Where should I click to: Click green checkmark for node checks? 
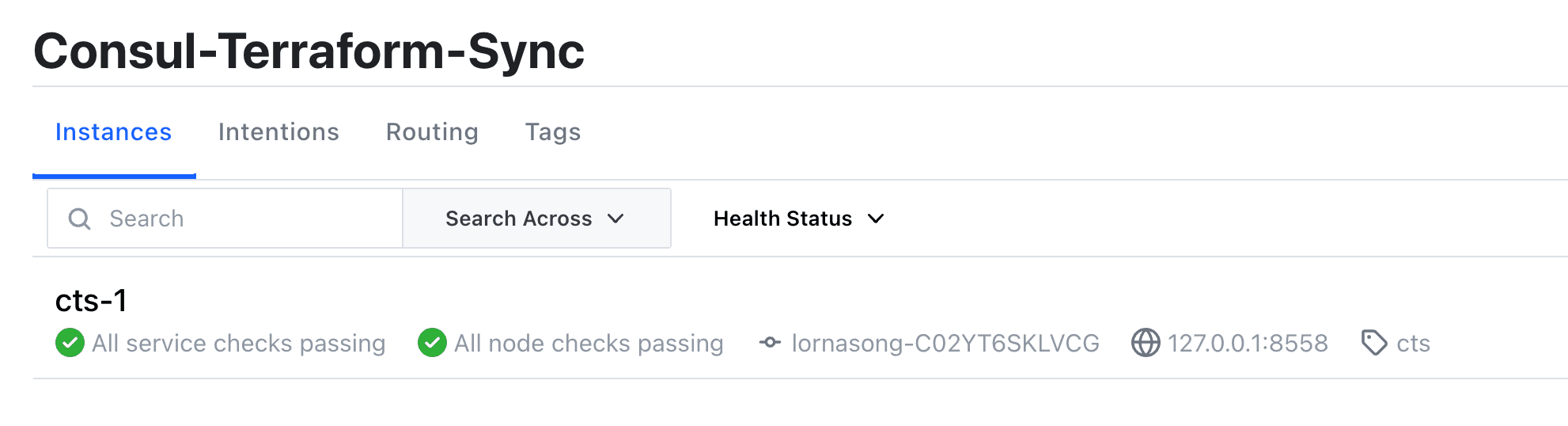pyautogui.click(x=432, y=343)
